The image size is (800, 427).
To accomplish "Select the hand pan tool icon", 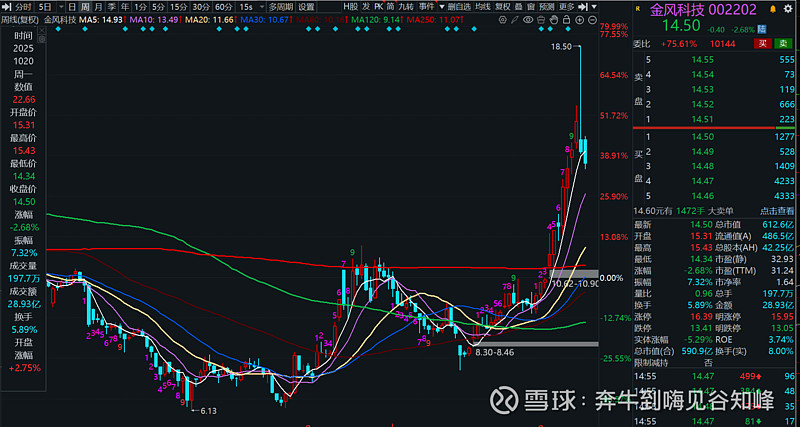I will [554, 19].
